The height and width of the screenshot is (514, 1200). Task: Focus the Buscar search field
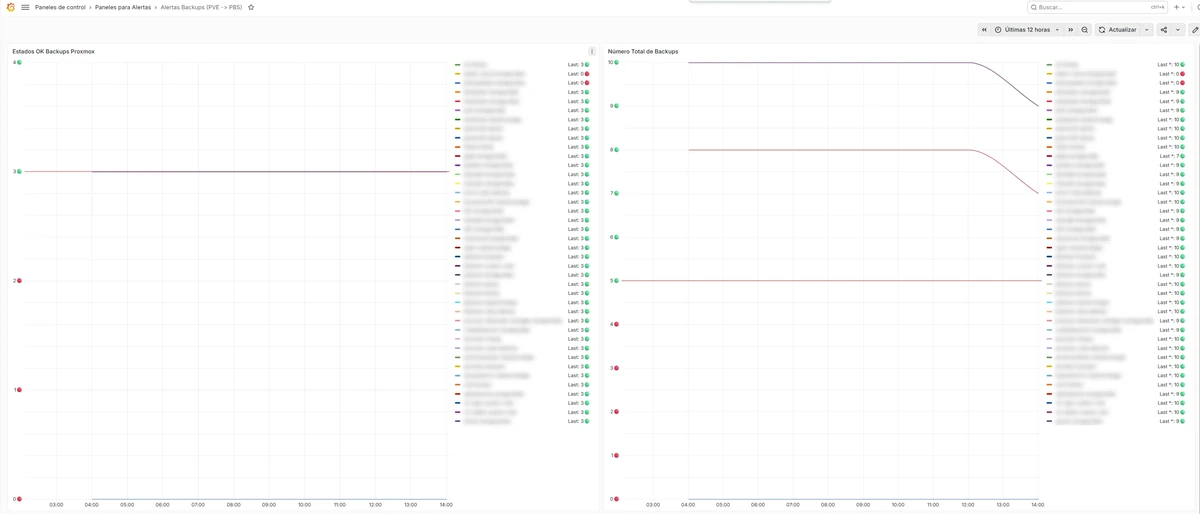click(x=1097, y=7)
